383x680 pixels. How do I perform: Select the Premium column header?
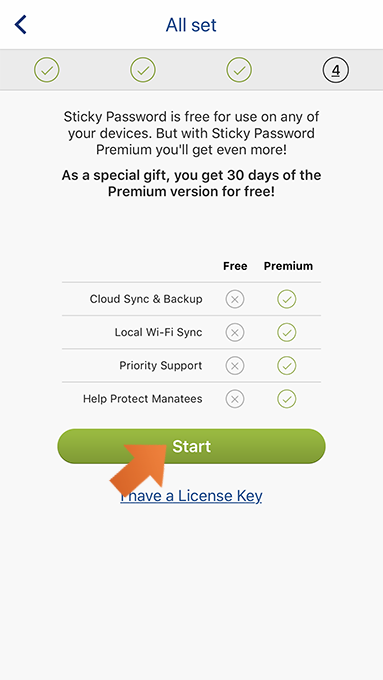coord(288,266)
